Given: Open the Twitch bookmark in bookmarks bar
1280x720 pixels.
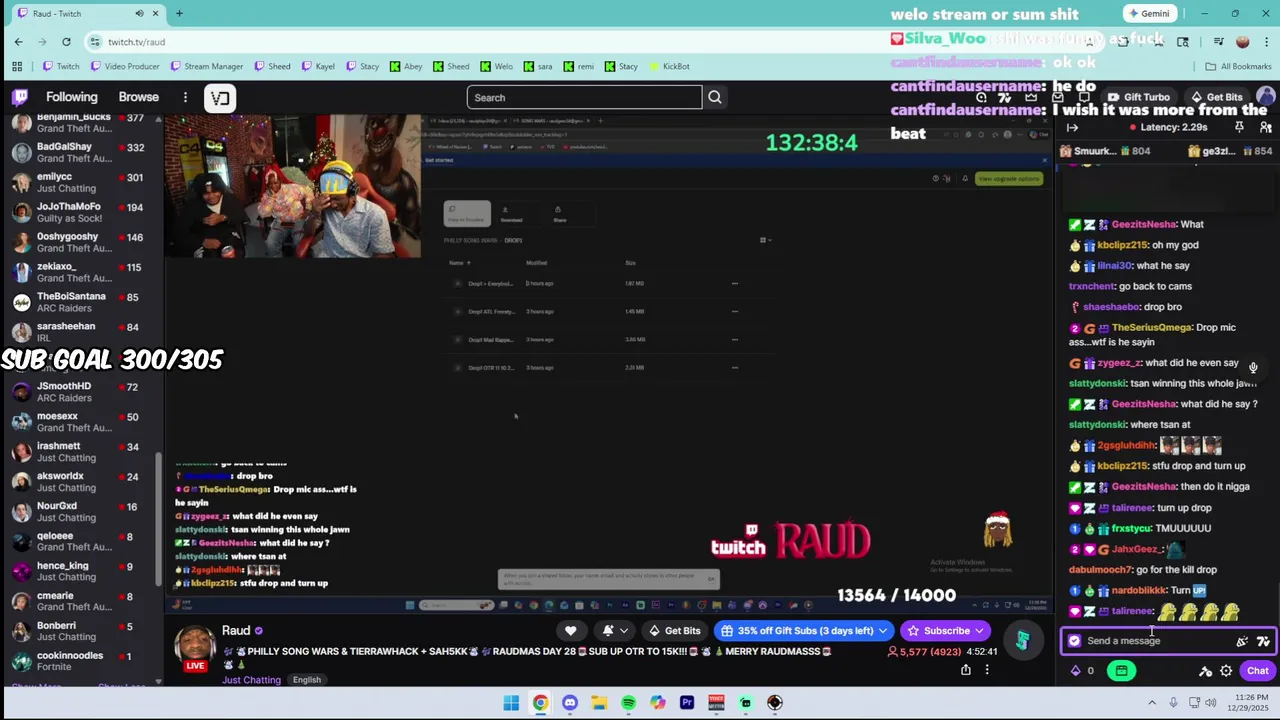Looking at the screenshot, I should (61, 66).
